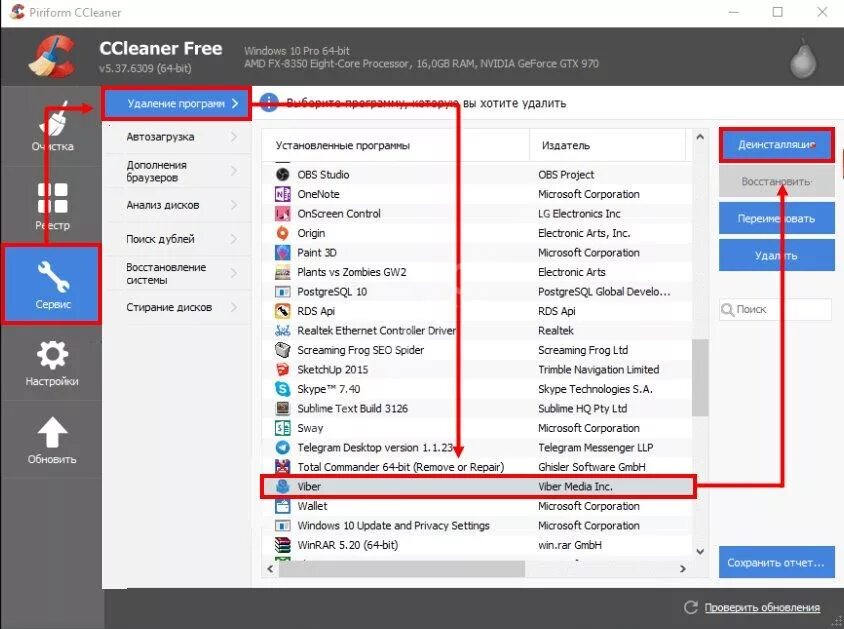Sort by Издатель column header
844x629 pixels.
click(x=608, y=145)
